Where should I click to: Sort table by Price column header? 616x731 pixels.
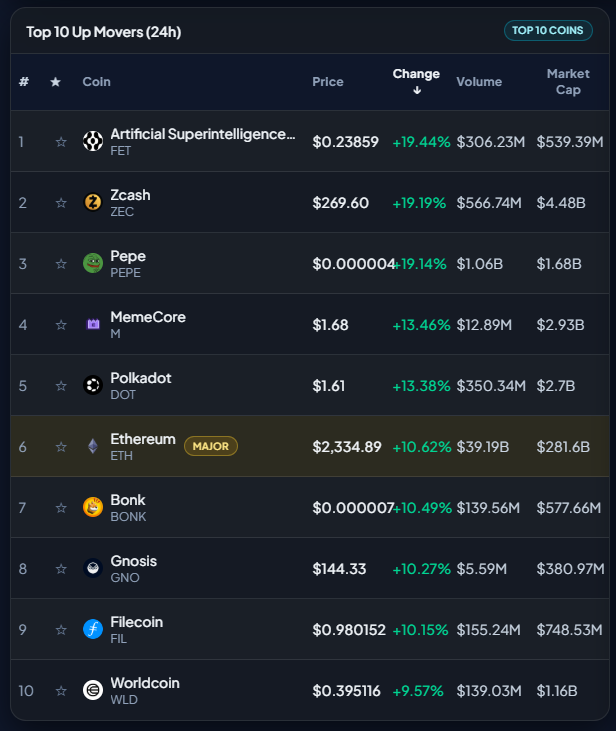(328, 82)
